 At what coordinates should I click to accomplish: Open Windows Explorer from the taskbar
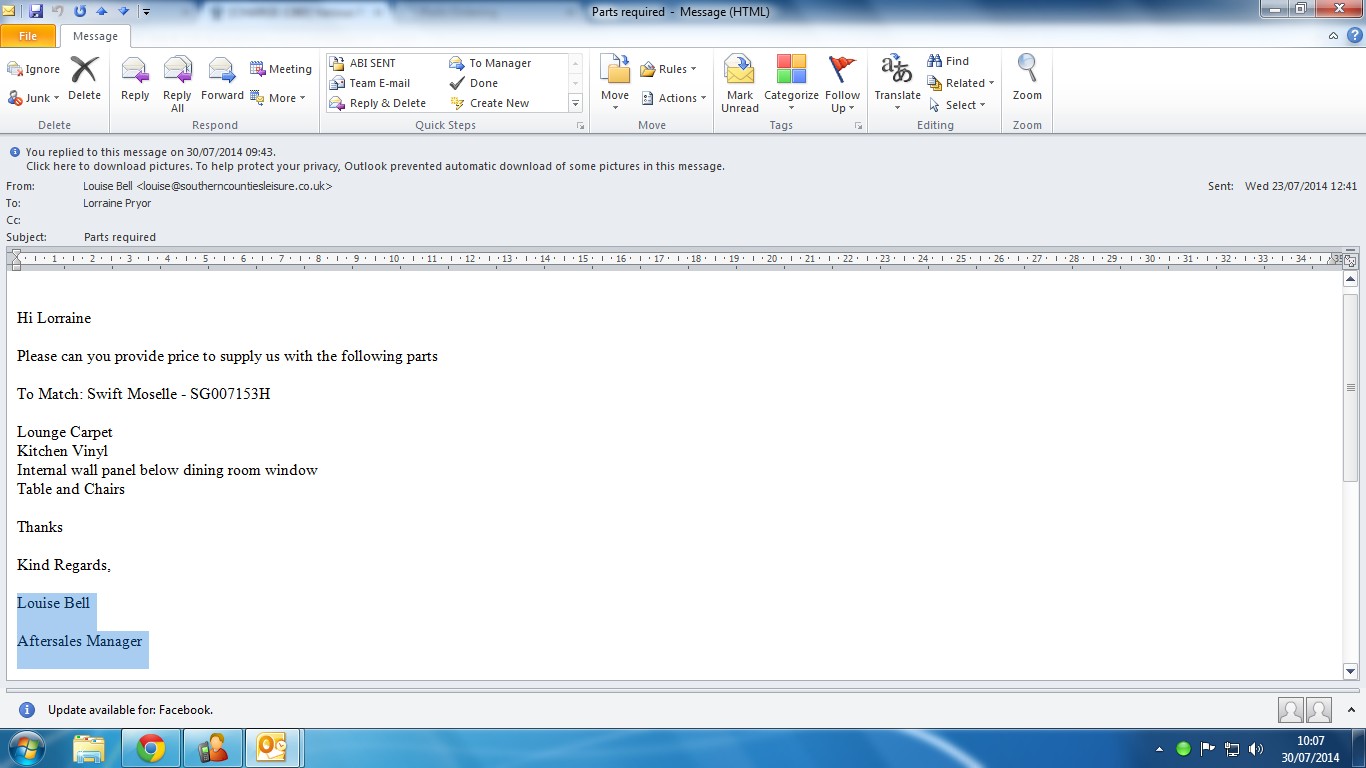tap(89, 748)
